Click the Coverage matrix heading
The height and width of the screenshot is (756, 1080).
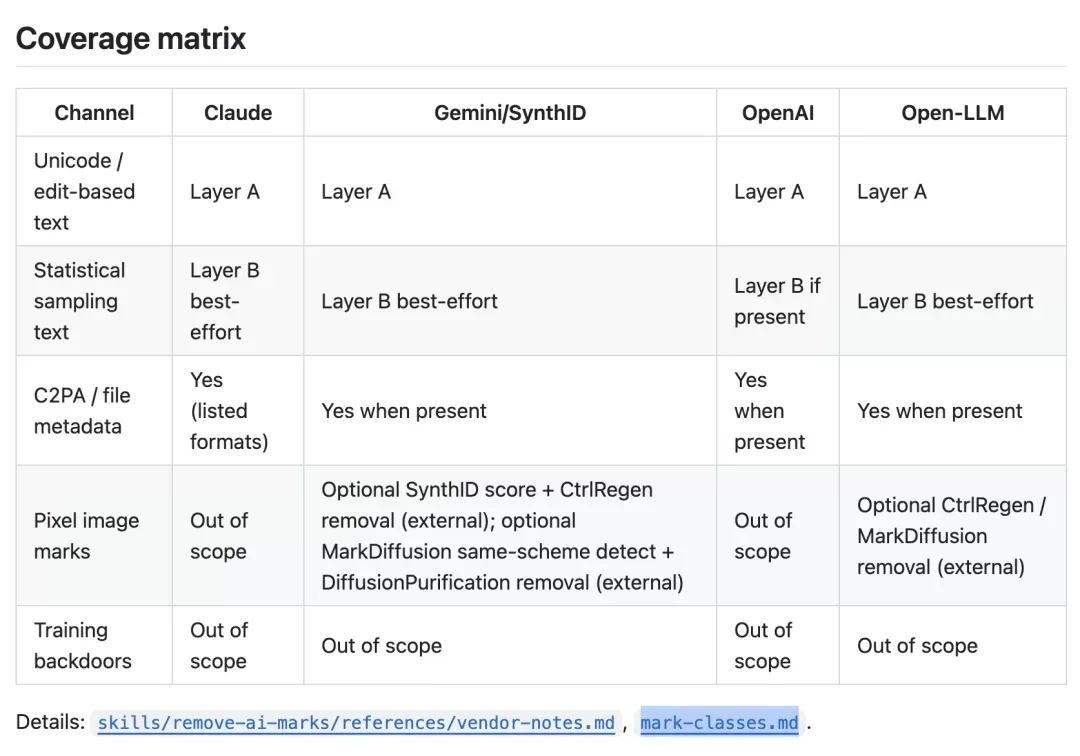point(131,39)
